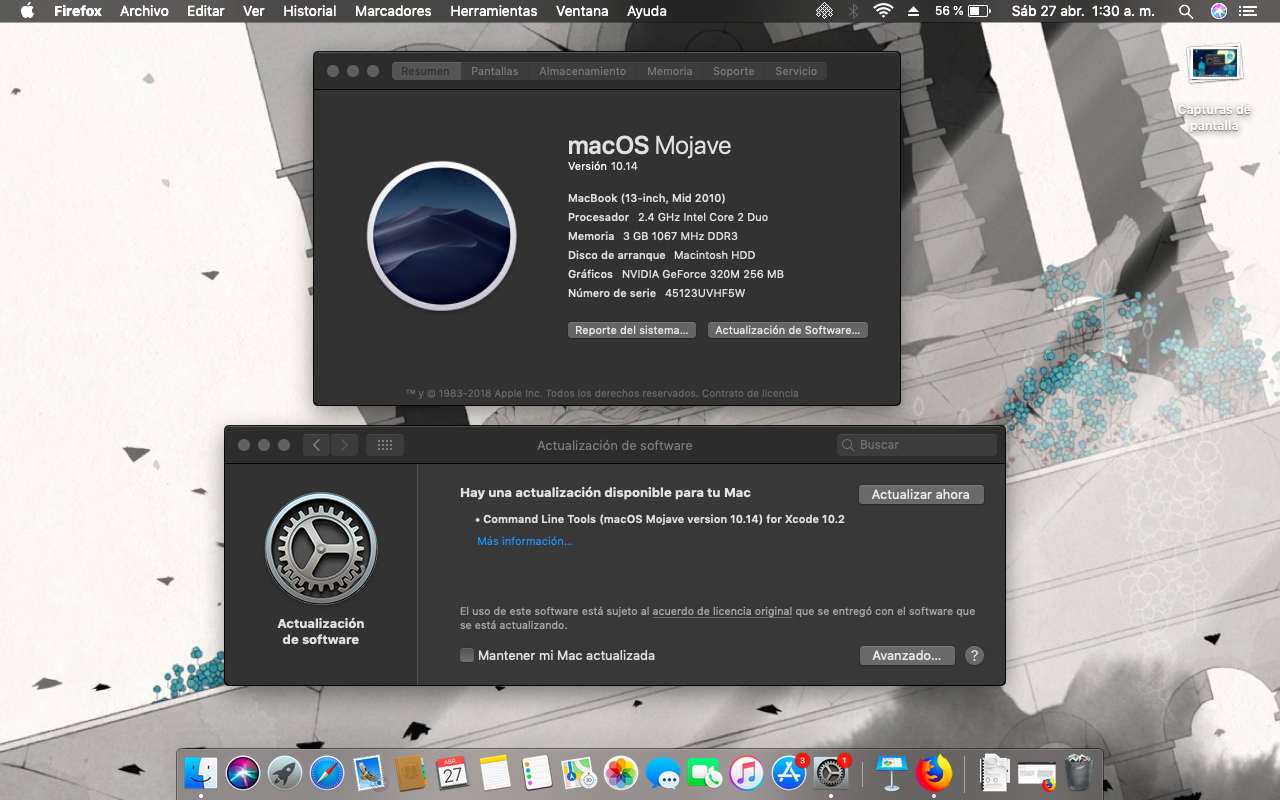Switch to the Pantallas tab
Image resolution: width=1280 pixels, height=800 pixels.
click(495, 71)
